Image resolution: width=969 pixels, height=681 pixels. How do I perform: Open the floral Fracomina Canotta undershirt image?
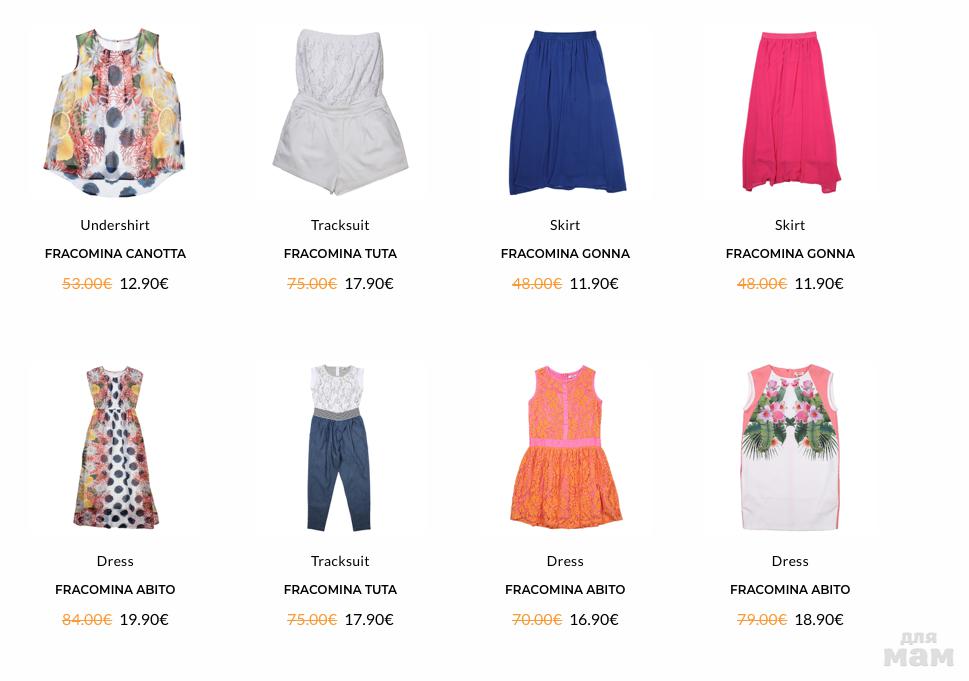(115, 112)
